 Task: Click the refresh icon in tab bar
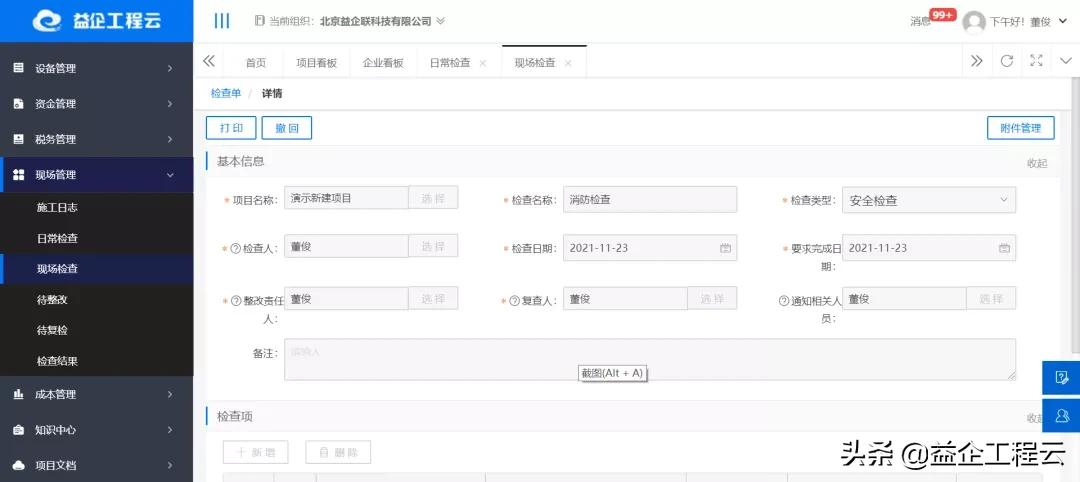(x=1007, y=61)
